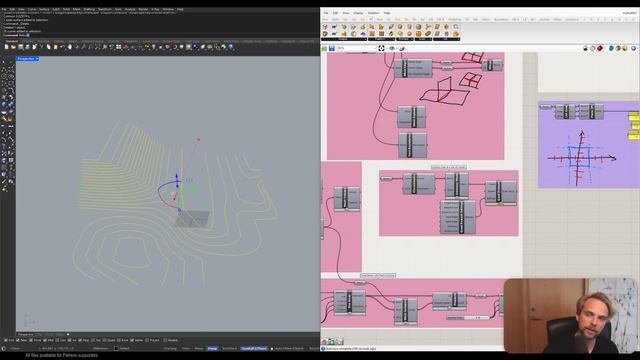Toggle End osnap checkbox
The image size is (640, 360).
point(5,340)
